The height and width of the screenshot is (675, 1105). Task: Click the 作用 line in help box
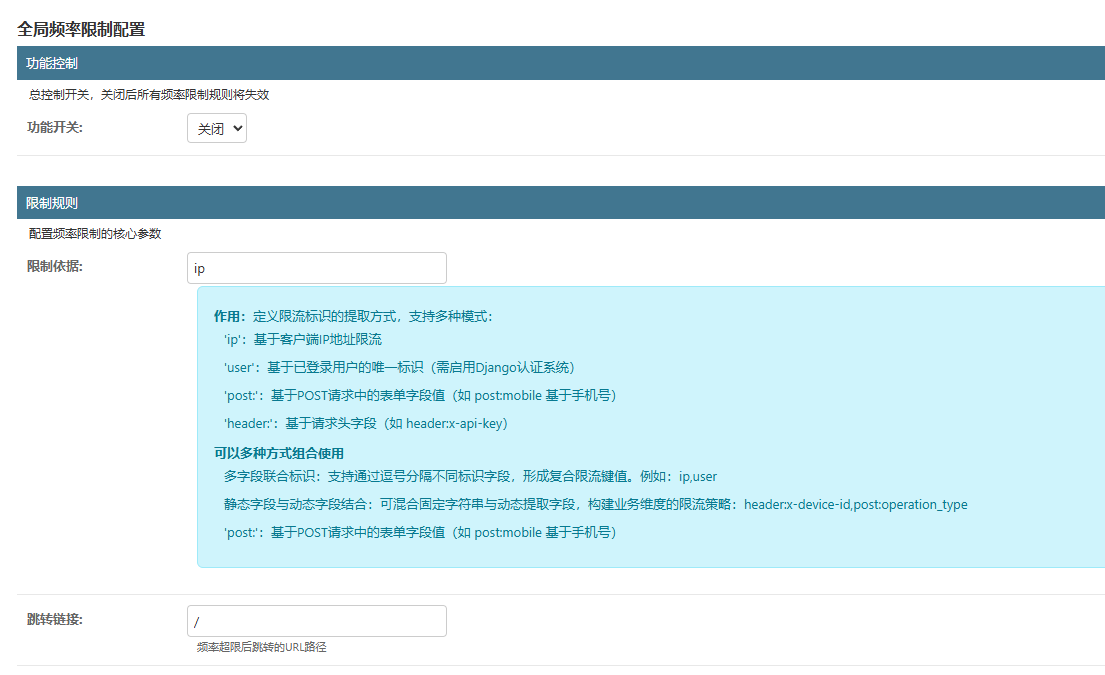(353, 316)
